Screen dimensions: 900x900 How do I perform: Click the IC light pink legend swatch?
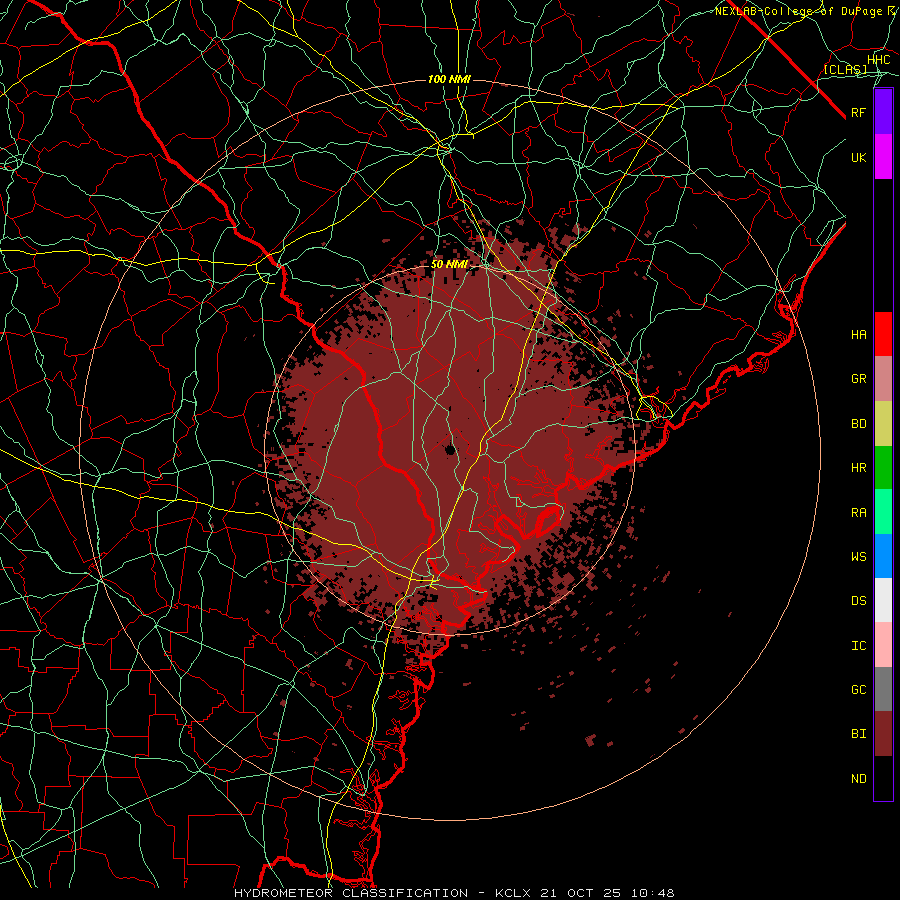click(x=883, y=645)
